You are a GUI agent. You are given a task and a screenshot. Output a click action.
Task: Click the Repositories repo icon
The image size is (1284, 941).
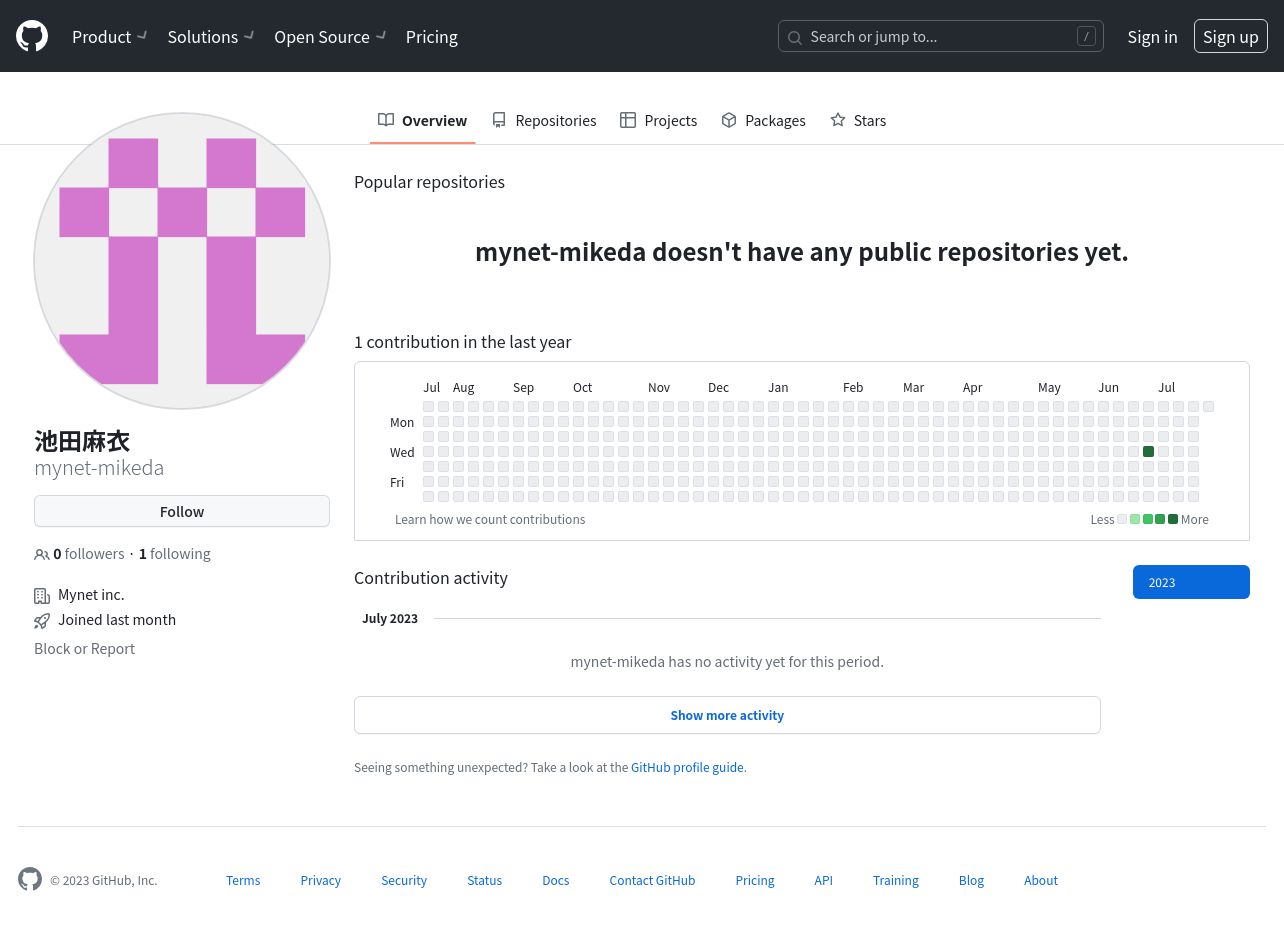pos(499,120)
